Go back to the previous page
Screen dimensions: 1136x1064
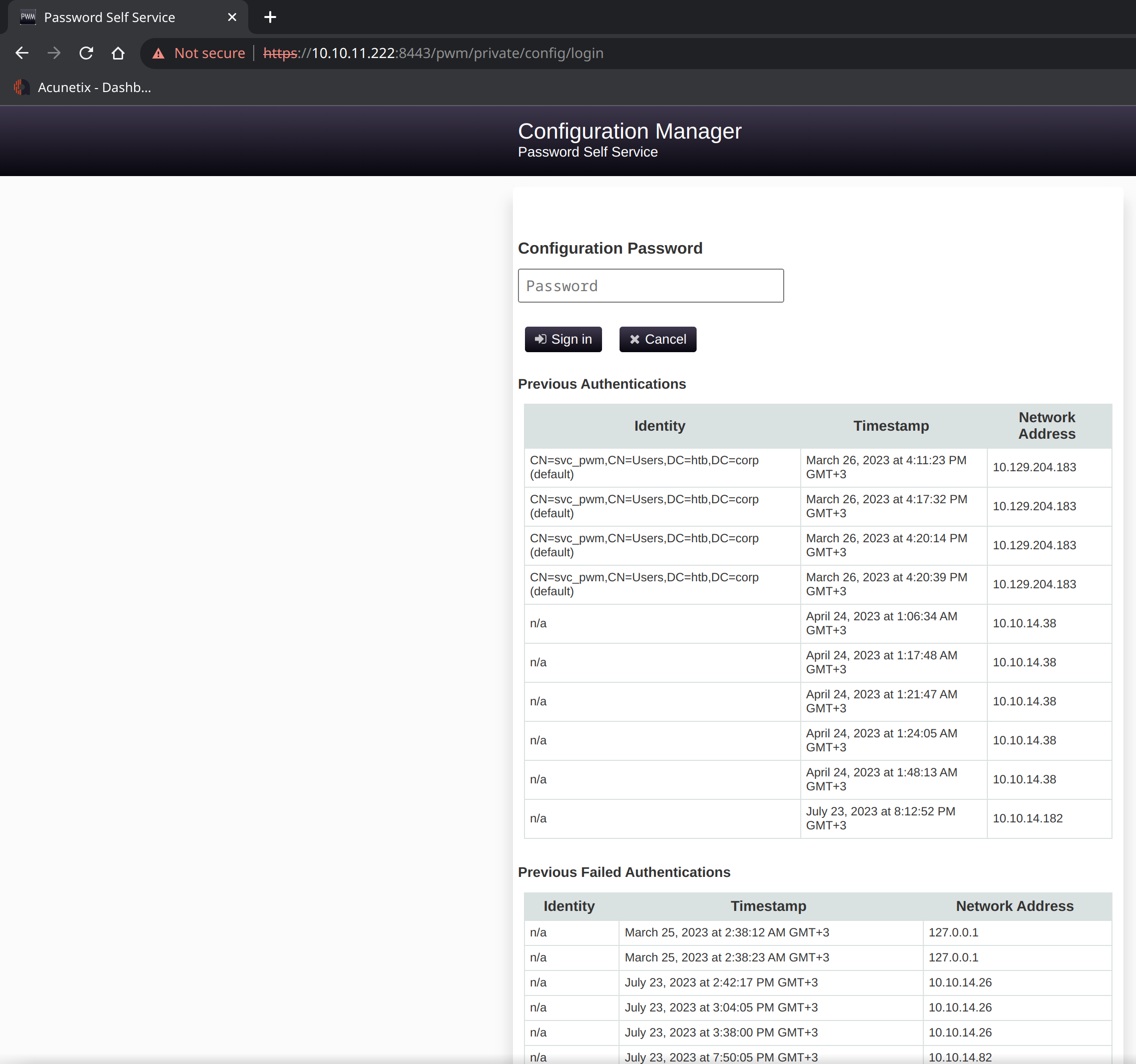coord(22,53)
